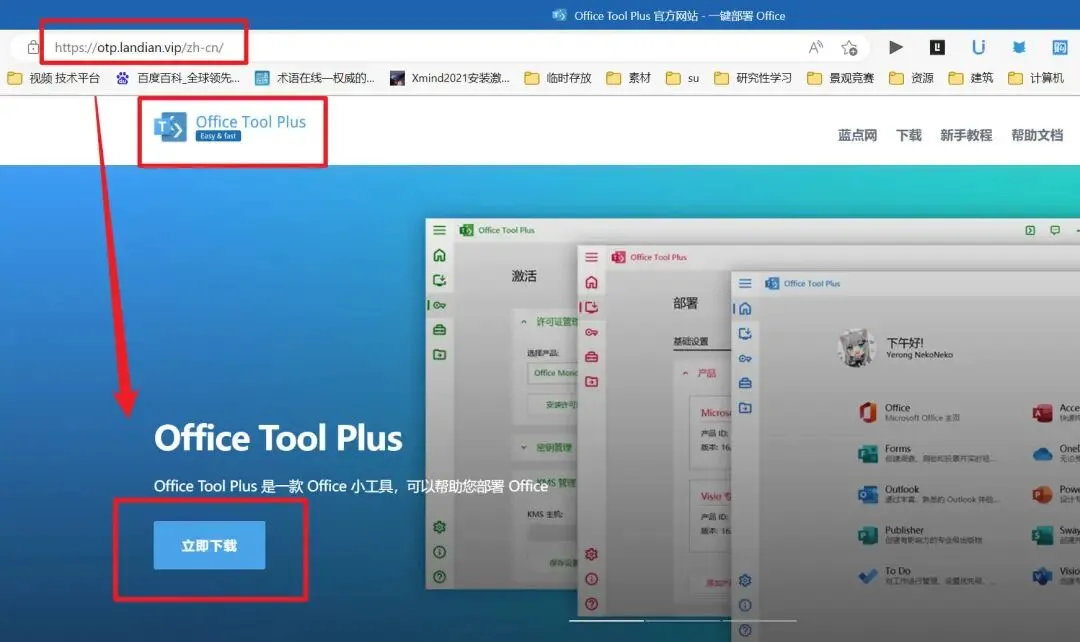Open the Outlook app tile
This screenshot has width=1080, height=642.
(928, 494)
